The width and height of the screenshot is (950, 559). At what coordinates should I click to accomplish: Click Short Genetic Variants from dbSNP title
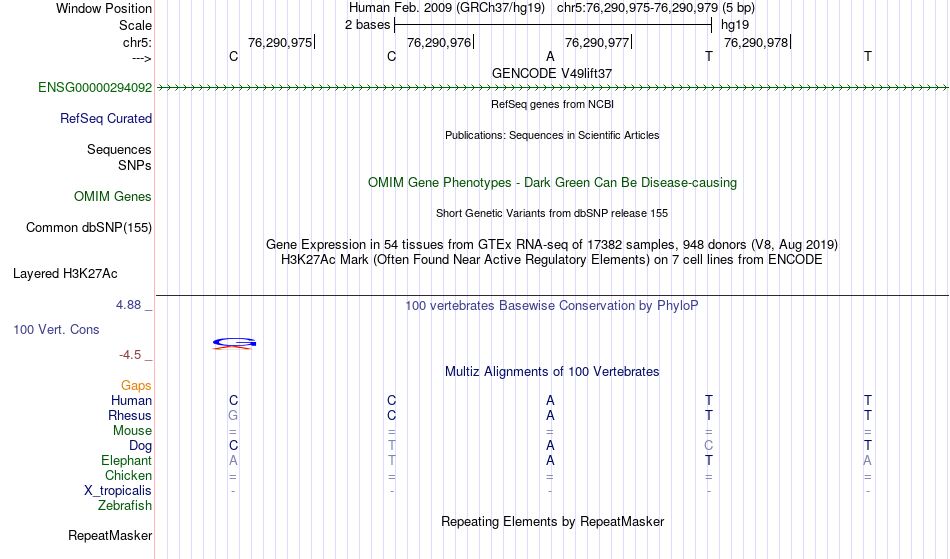pyautogui.click(x=552, y=213)
